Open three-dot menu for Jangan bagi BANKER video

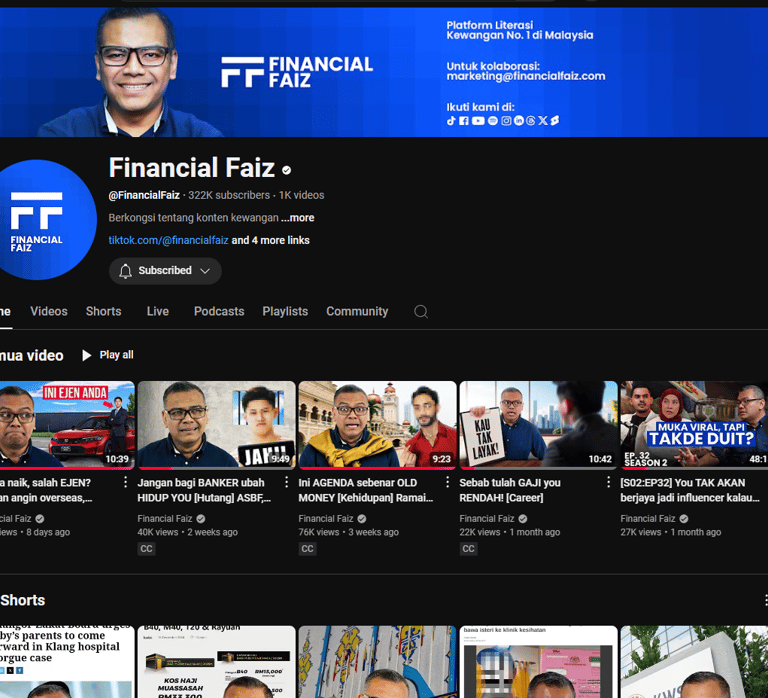coord(287,482)
